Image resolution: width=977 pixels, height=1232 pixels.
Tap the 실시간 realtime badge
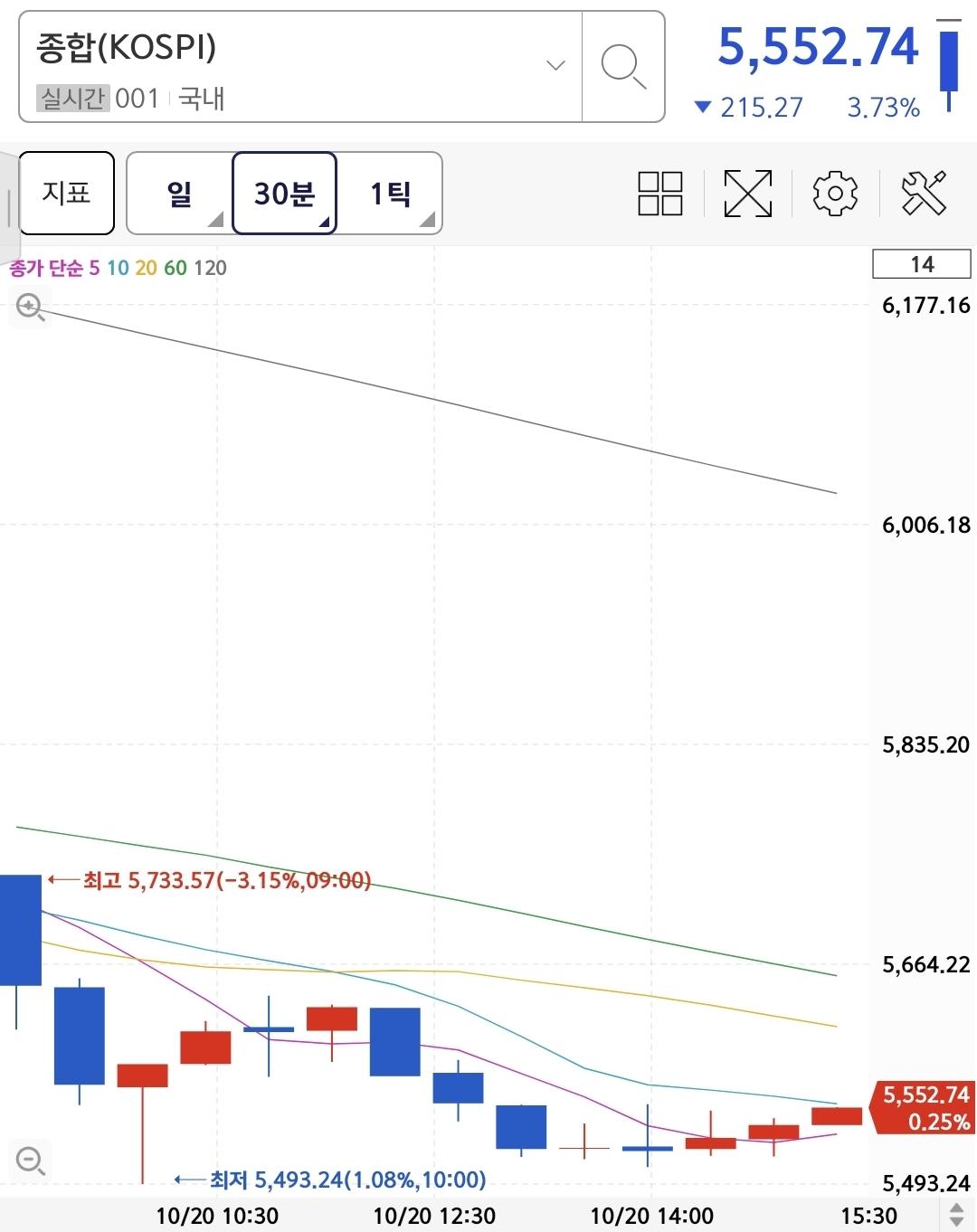coord(72,98)
